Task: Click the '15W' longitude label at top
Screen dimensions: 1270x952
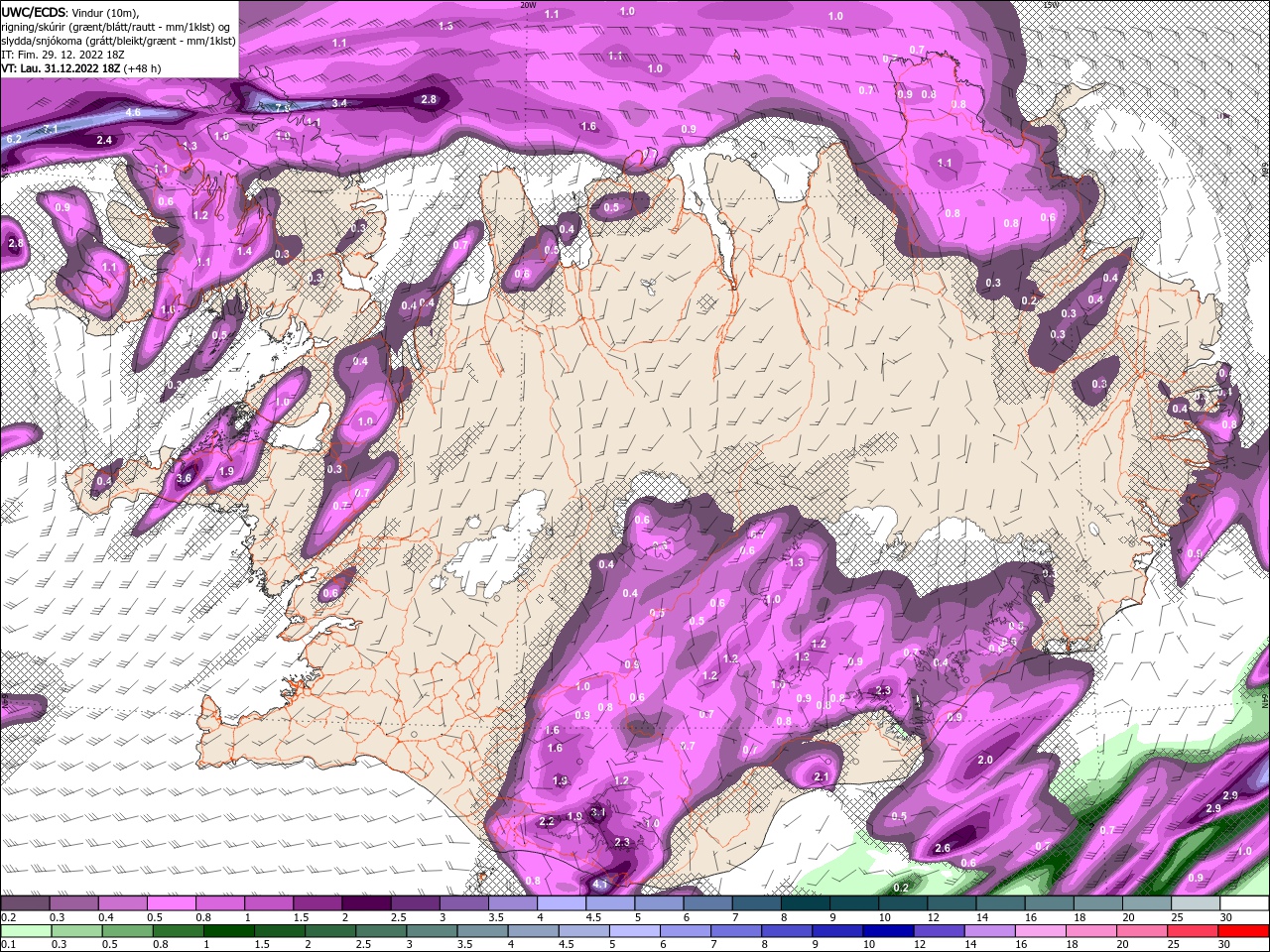Action: (1052, 5)
